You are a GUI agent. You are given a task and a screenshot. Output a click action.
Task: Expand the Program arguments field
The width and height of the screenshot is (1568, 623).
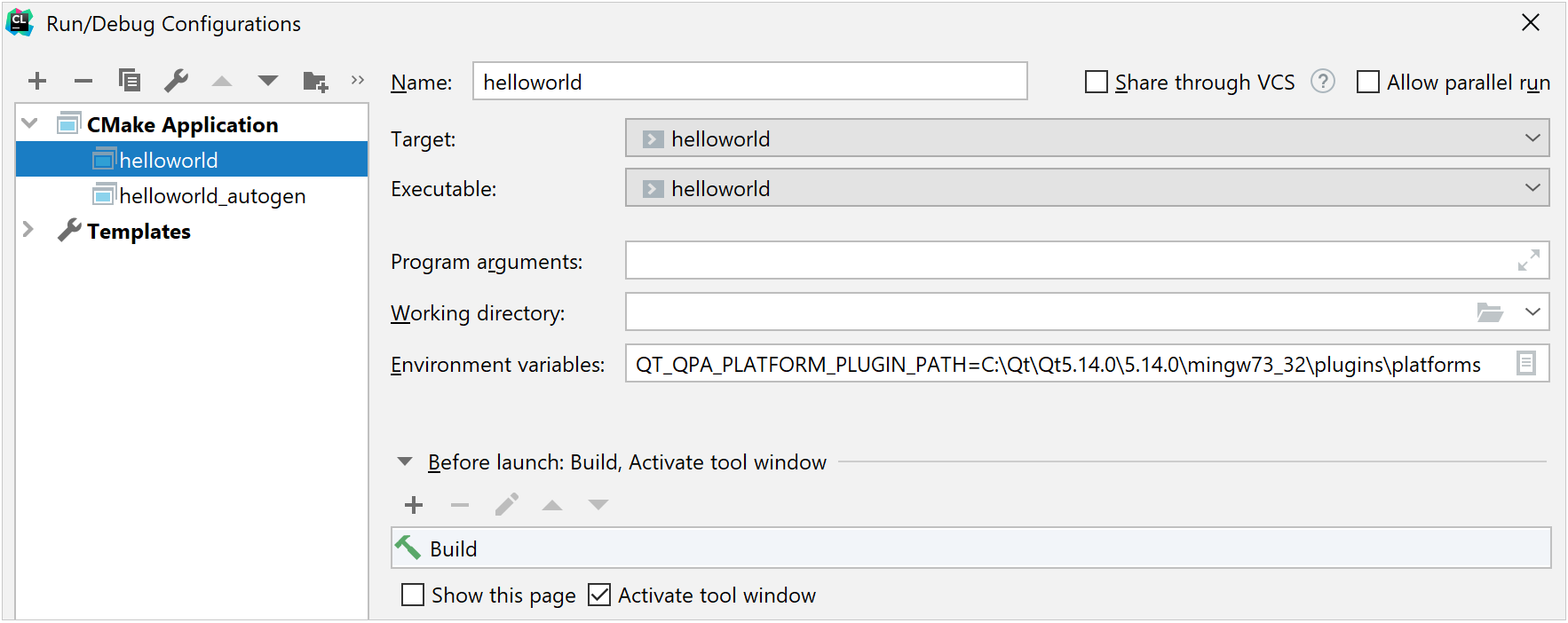click(1528, 261)
